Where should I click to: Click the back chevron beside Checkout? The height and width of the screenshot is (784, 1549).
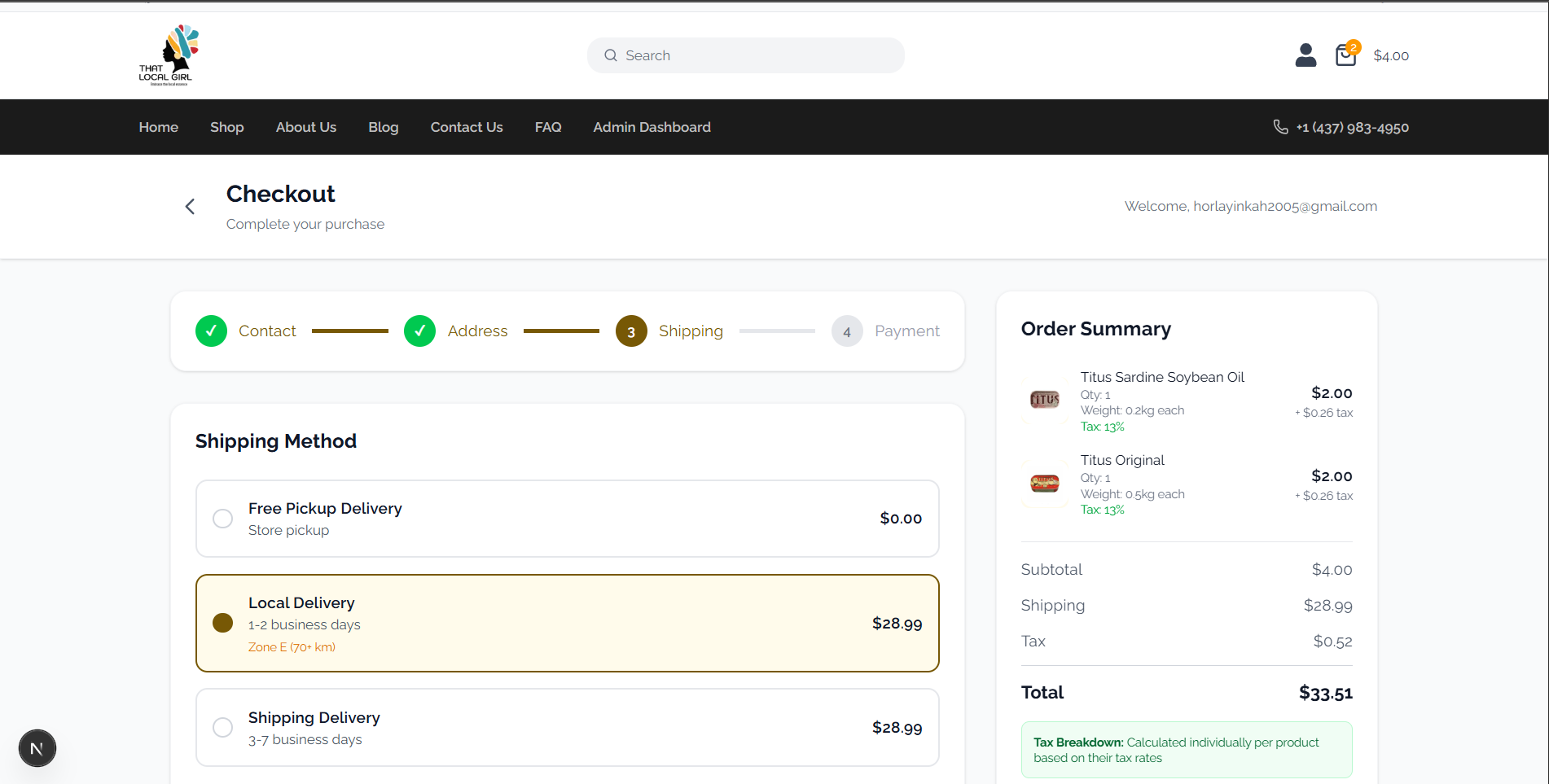click(189, 206)
